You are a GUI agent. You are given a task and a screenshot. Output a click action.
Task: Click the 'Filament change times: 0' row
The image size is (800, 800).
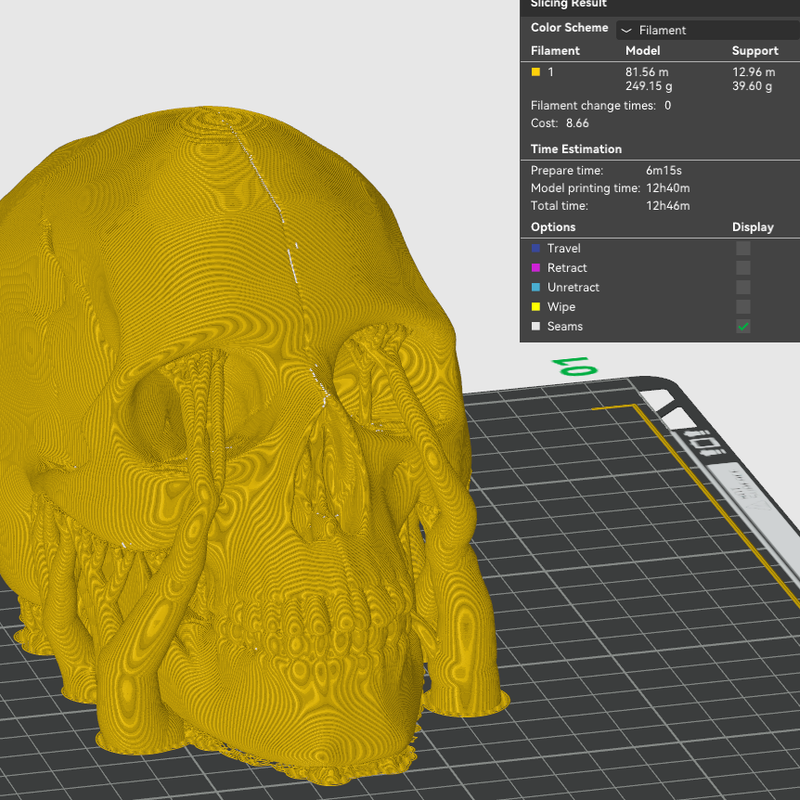601,105
